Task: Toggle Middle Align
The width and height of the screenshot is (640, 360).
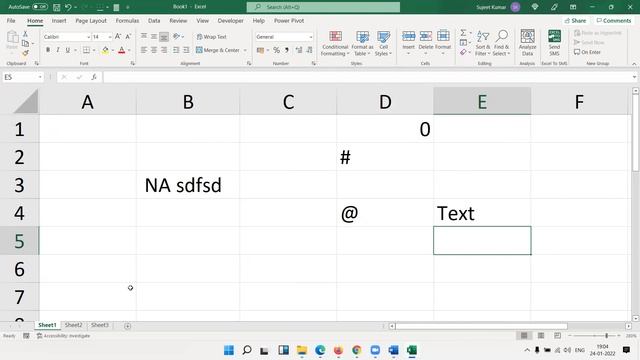Action: 154,37
